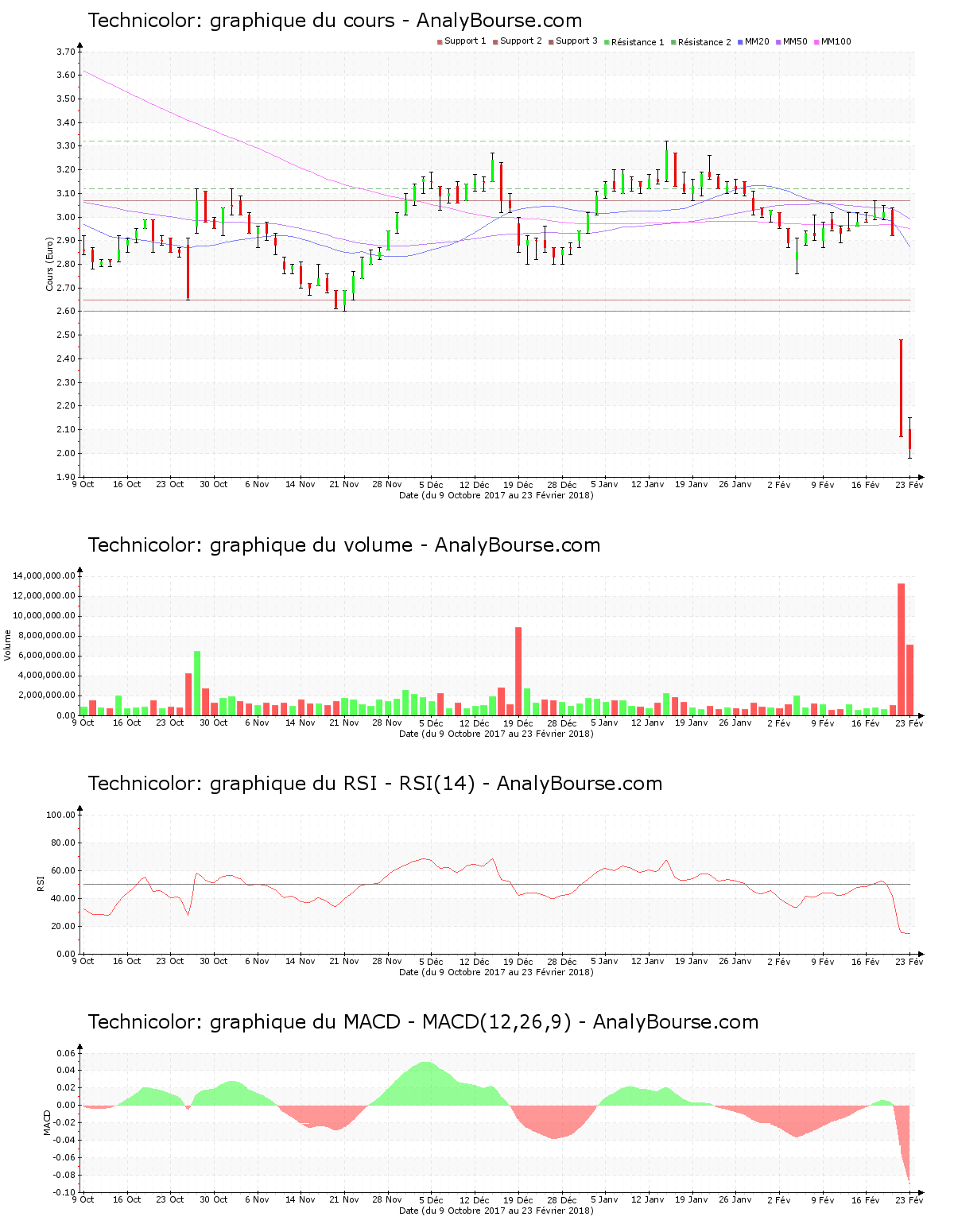The height and width of the screenshot is (1232, 954).
Task: Click the '5 Déc' date on price chart
Action: point(431,484)
